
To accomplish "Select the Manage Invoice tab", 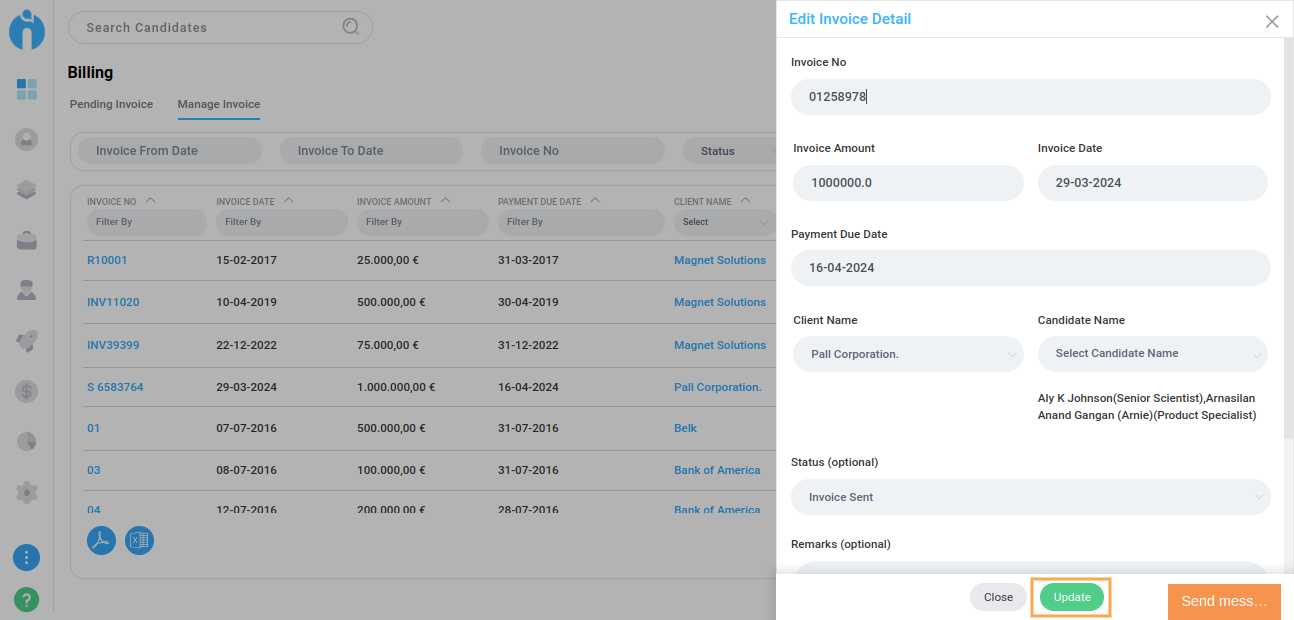I will [218, 104].
